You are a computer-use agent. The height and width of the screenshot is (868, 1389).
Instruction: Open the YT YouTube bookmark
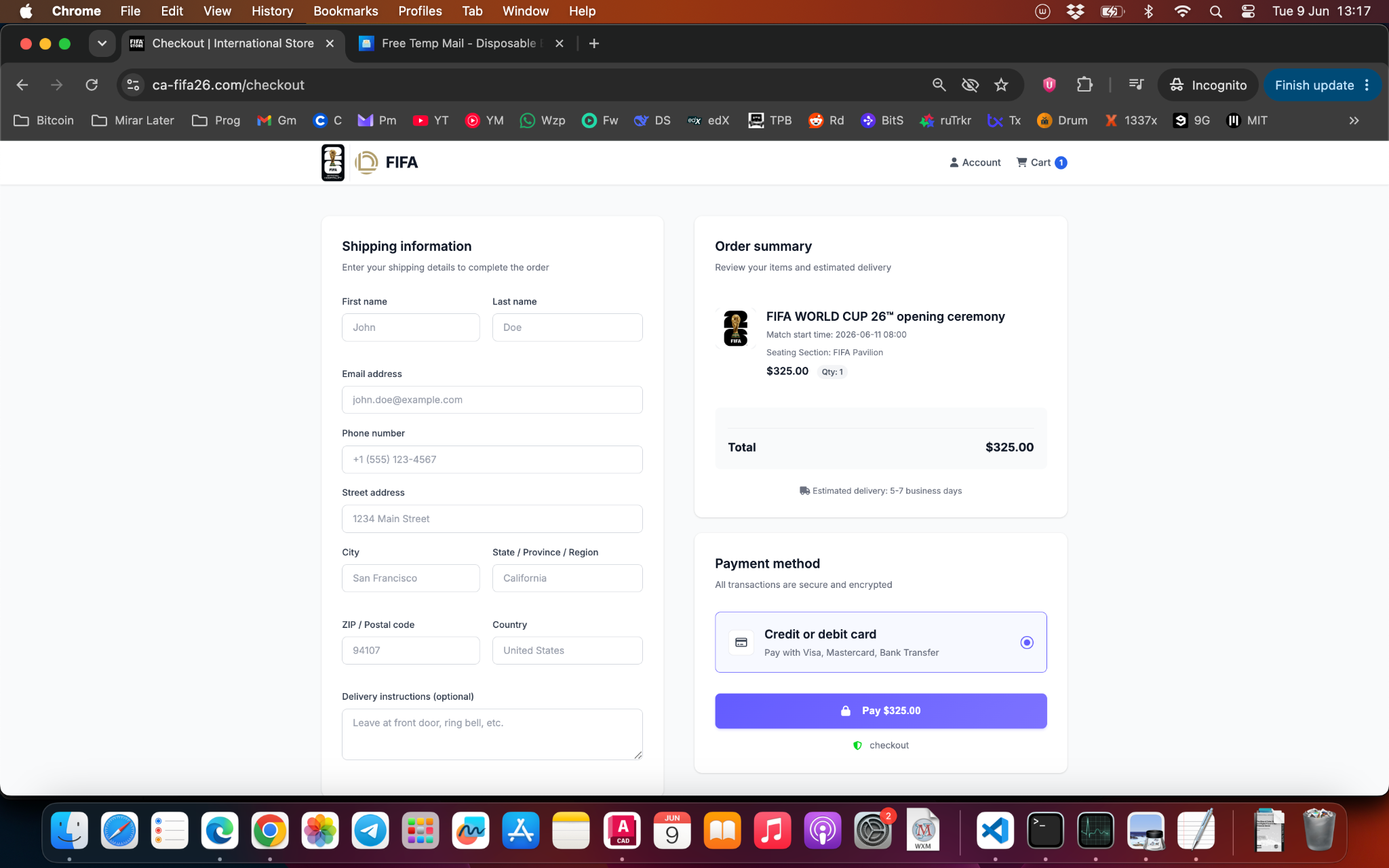point(431,120)
